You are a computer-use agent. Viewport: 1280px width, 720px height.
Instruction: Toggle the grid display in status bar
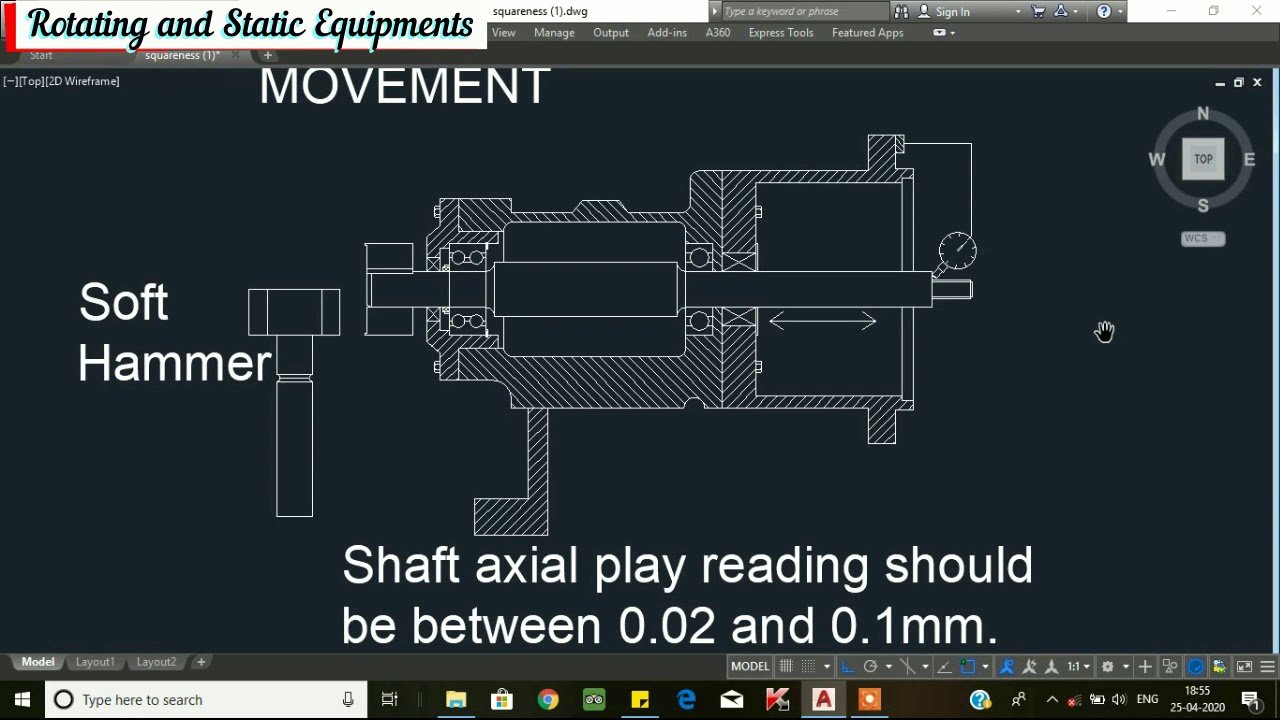coord(786,666)
